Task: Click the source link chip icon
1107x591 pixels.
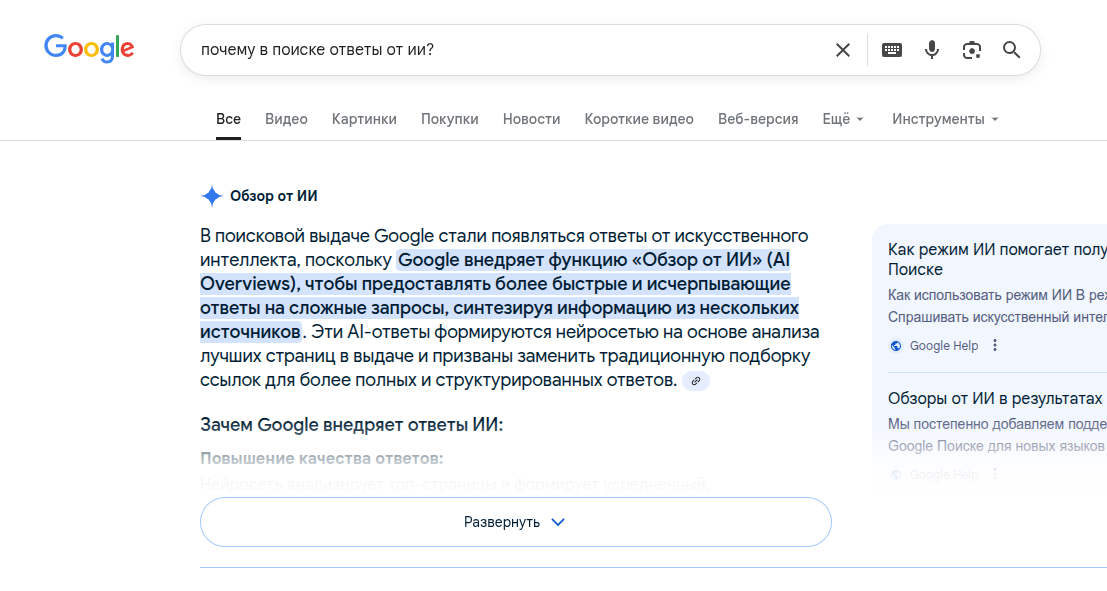Action: [696, 381]
